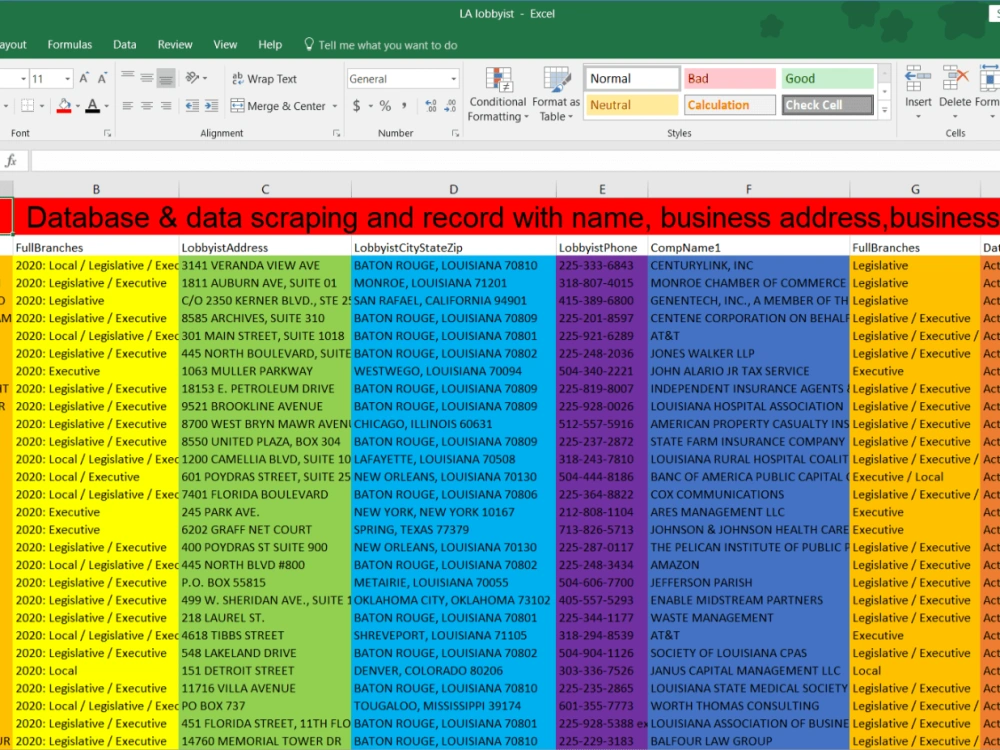Expand the fill color dropdown arrow
Viewport: 1000px width, 750px height.
click(x=78, y=106)
